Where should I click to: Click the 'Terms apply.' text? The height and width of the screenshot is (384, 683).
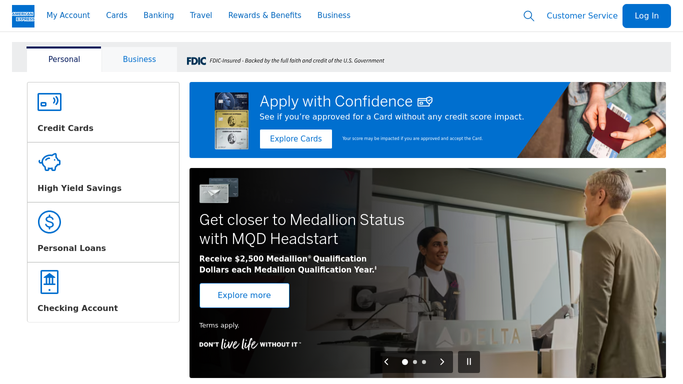(219, 325)
